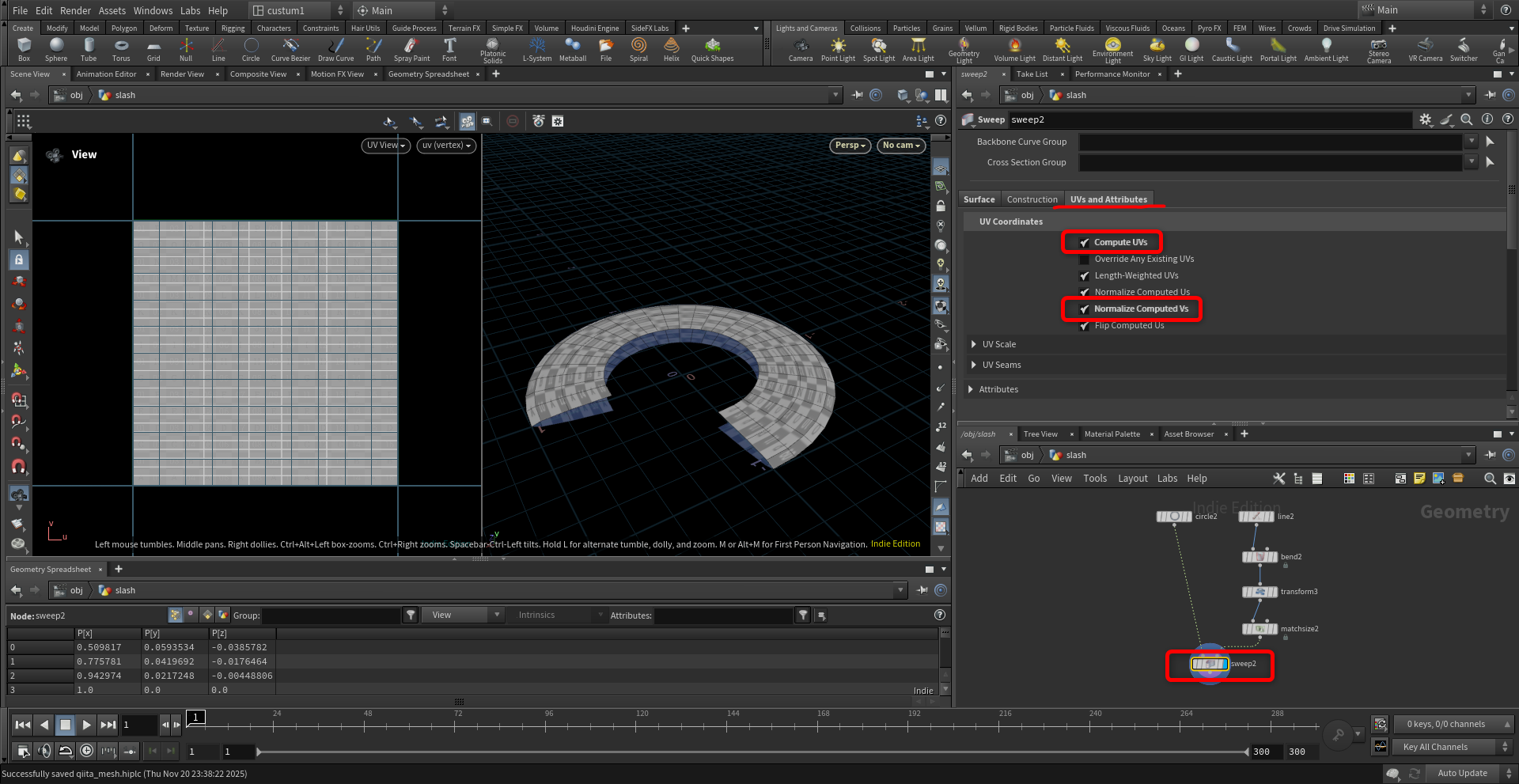
Task: Create a Point Light from shelf
Action: 838,48
